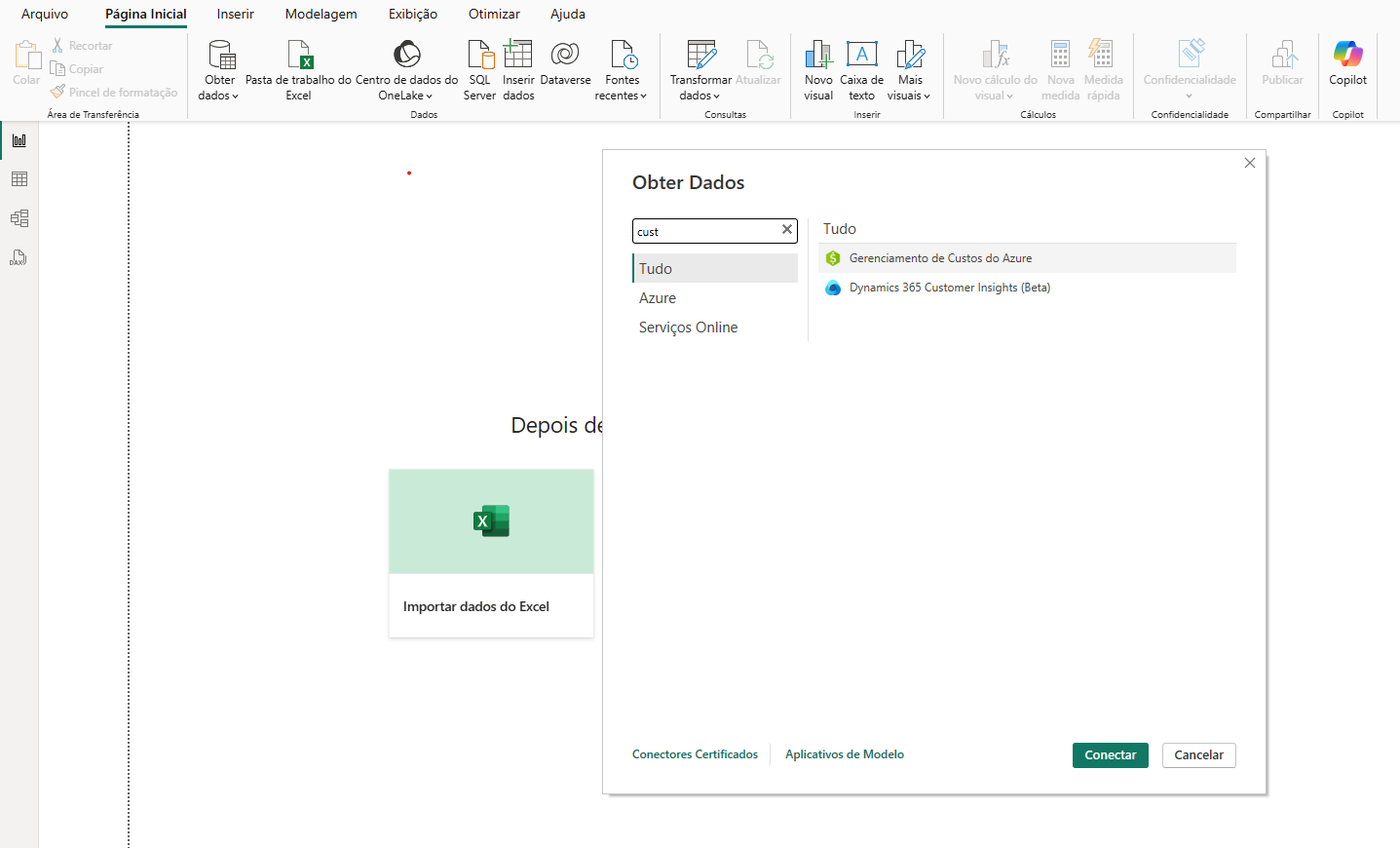Click the Recortar scissors icon

[x=57, y=46]
